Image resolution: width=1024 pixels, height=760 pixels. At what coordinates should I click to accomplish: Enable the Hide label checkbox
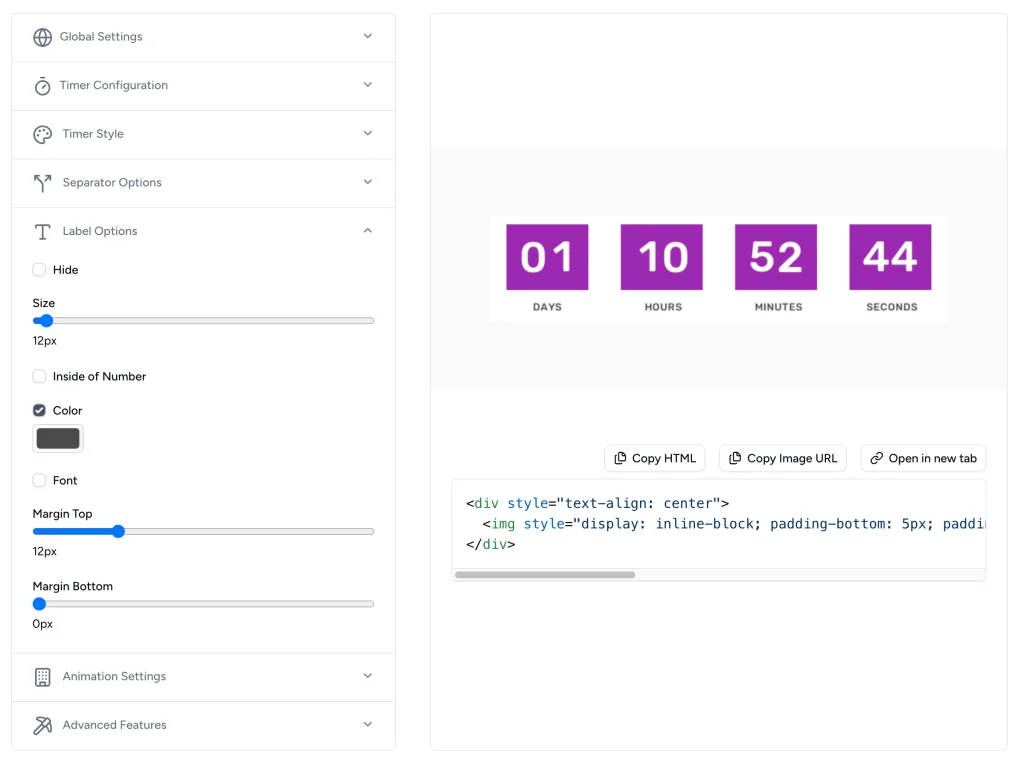(39, 270)
